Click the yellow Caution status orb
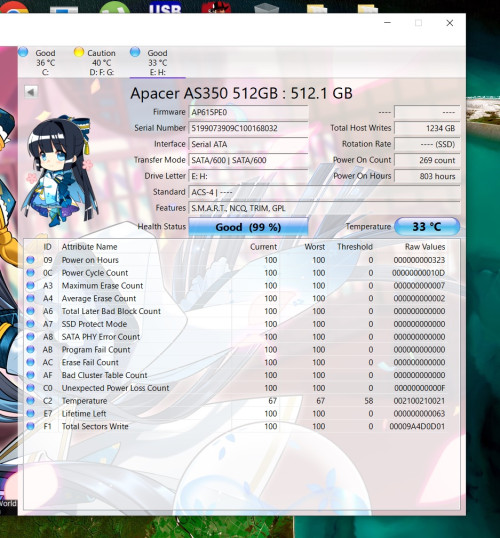Image resolution: width=500 pixels, height=538 pixels. click(79, 52)
